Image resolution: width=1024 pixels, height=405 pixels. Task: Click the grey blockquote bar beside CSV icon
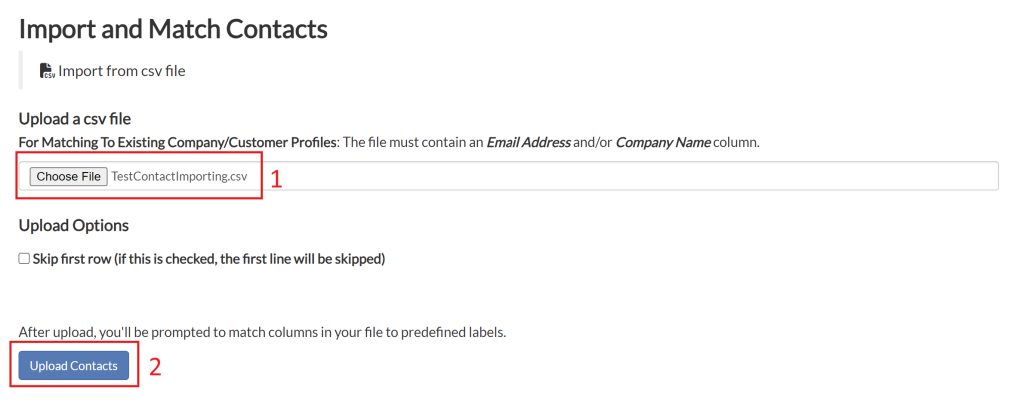pos(21,71)
